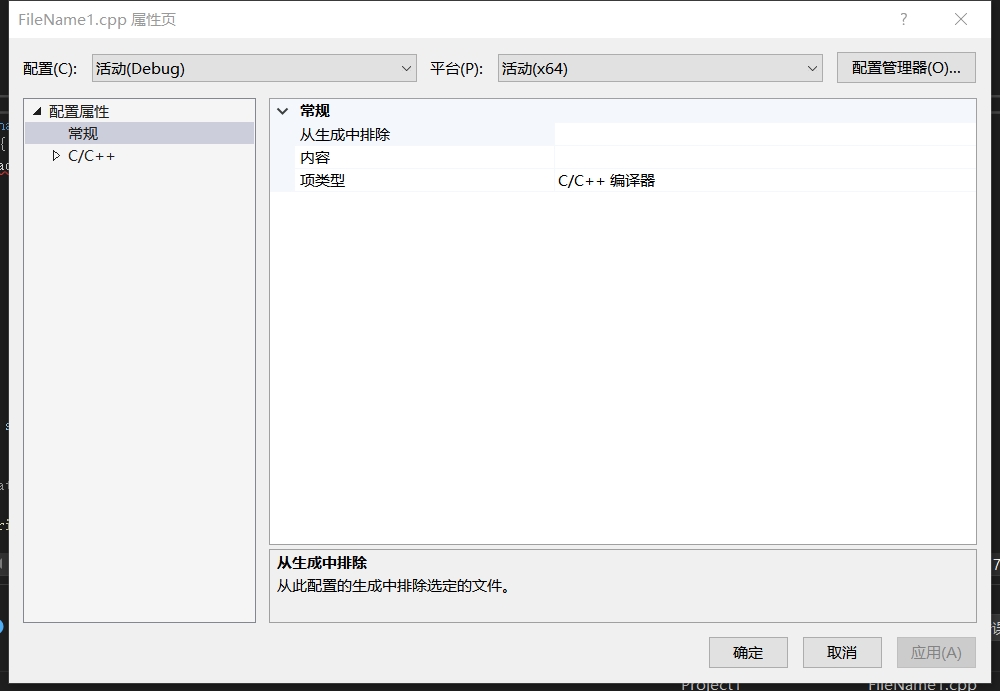Click the 配置管理器(O)... button

tap(906, 68)
